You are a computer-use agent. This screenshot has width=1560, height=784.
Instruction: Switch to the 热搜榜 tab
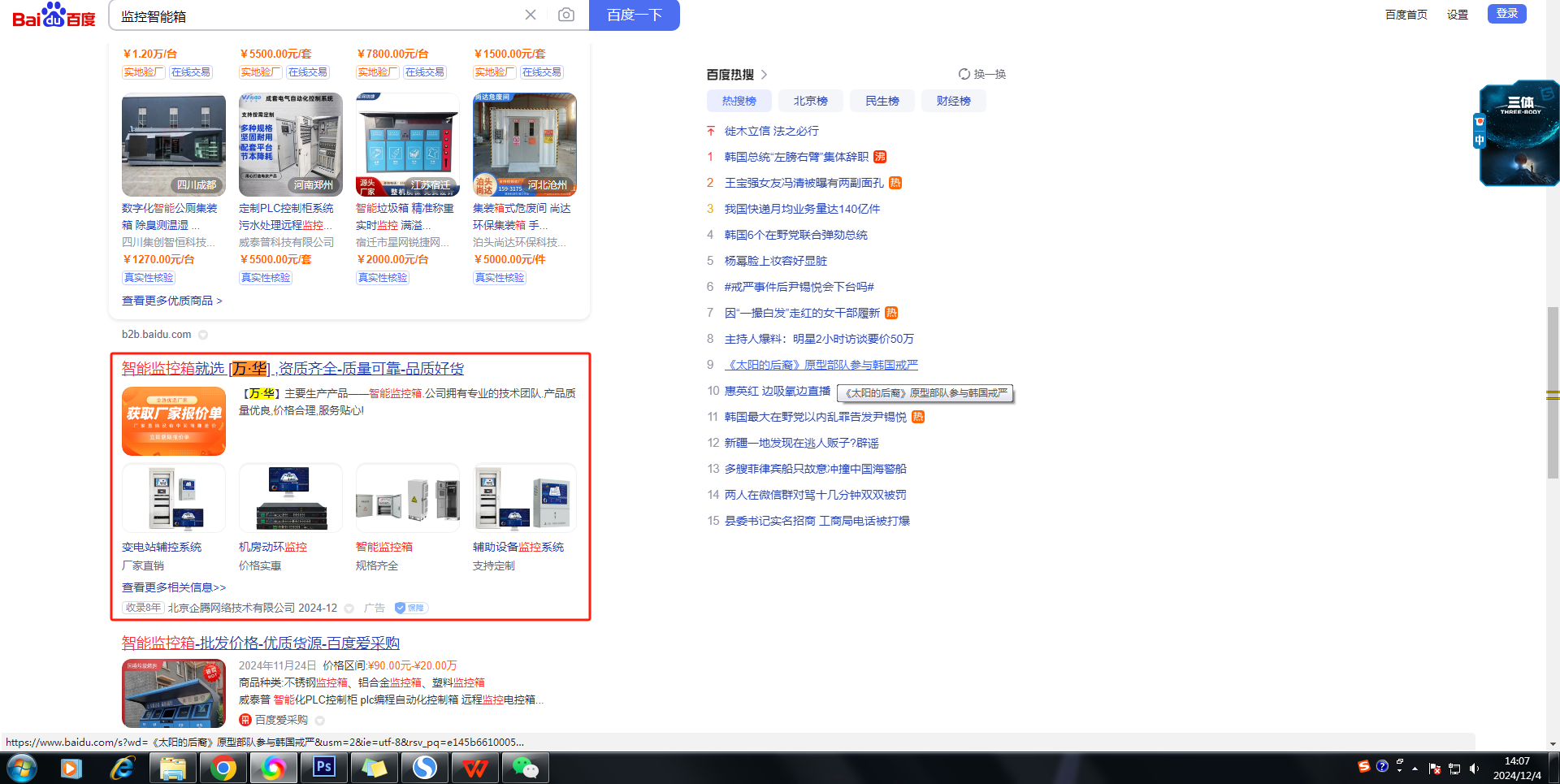click(739, 101)
